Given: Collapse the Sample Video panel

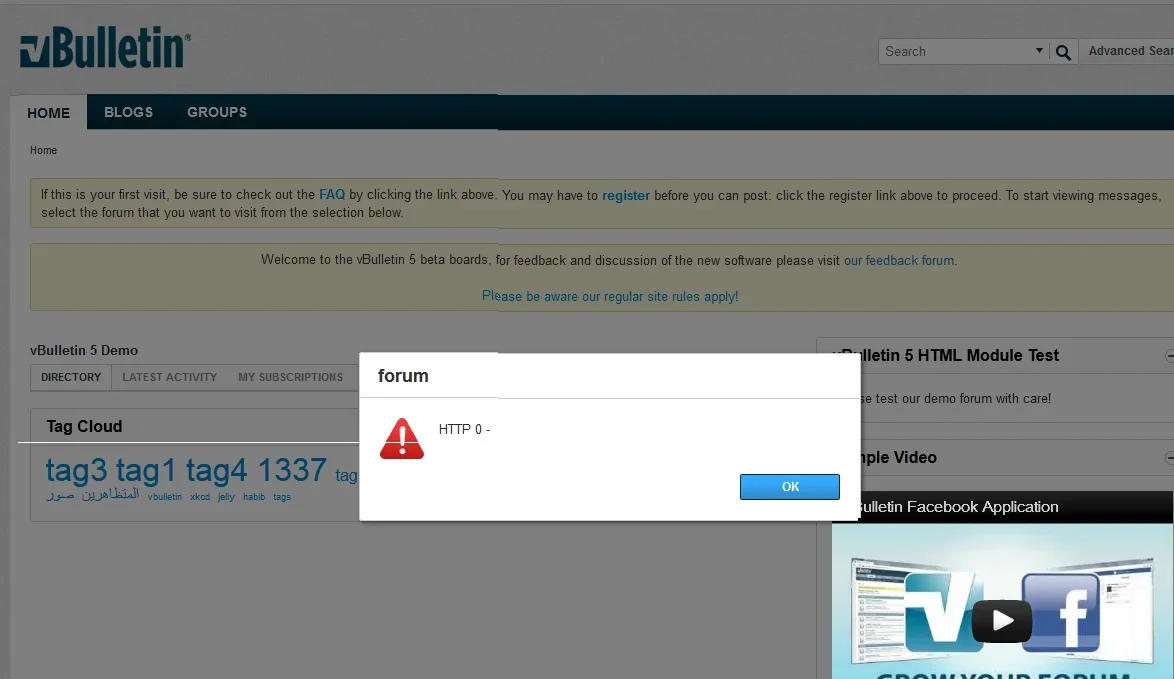Looking at the screenshot, I should (x=1170, y=457).
